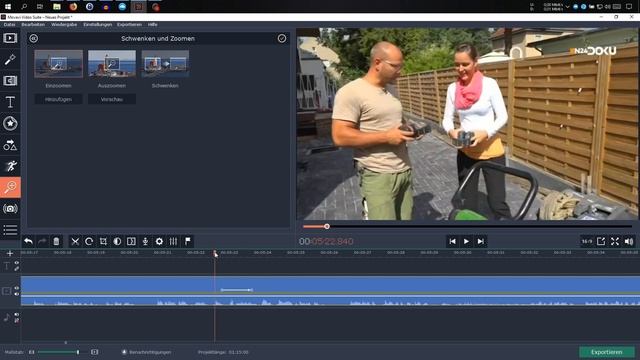Open the transition wizard icon
Screen dimensions: 640x360
pos(131,241)
